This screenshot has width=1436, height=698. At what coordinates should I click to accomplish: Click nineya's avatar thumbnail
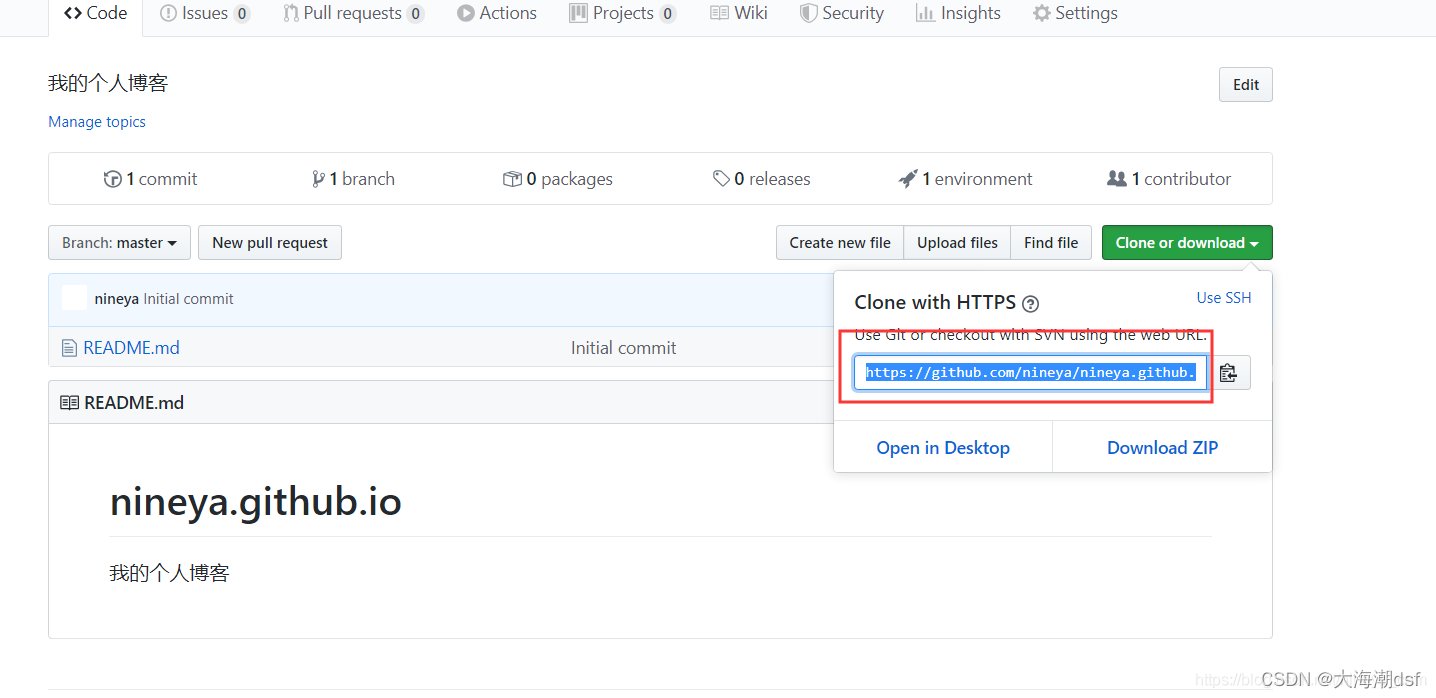click(74, 298)
